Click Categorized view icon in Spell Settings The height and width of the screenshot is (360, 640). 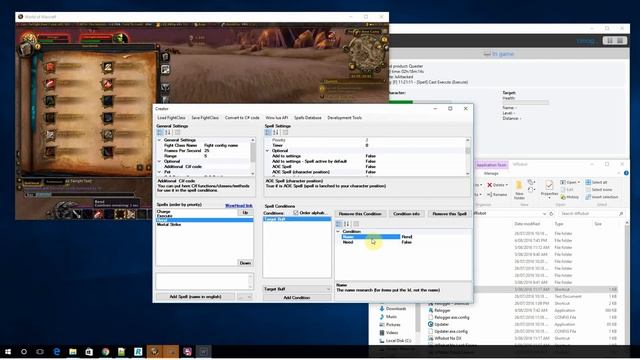(x=268, y=133)
